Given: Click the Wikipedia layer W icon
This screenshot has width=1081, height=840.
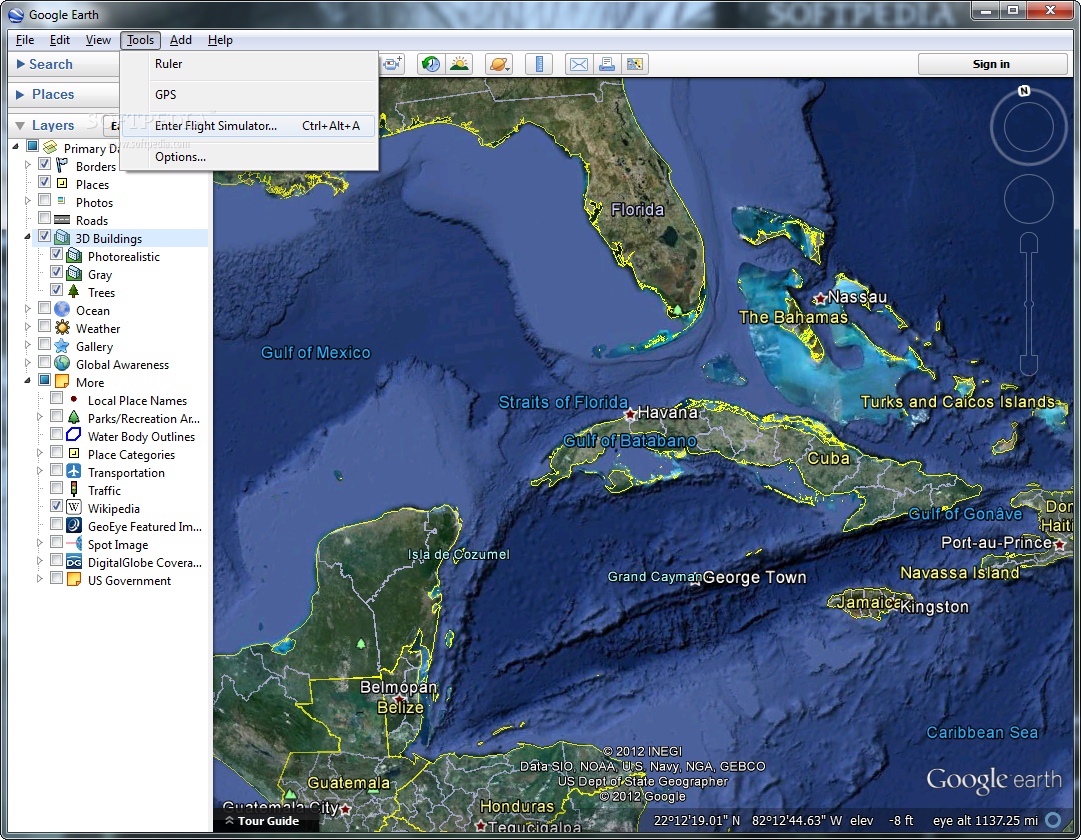Looking at the screenshot, I should [x=74, y=508].
